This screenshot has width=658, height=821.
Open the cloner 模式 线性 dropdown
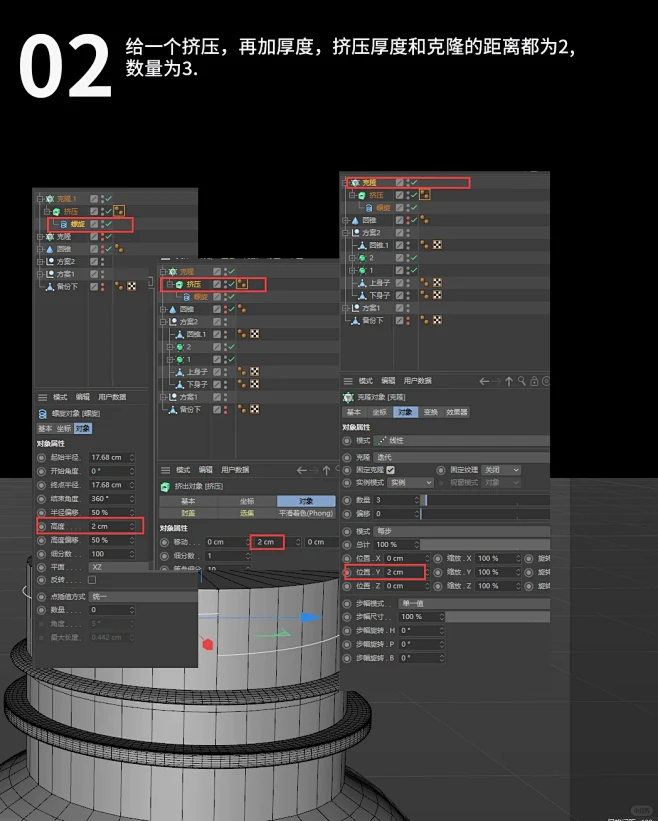[462, 441]
